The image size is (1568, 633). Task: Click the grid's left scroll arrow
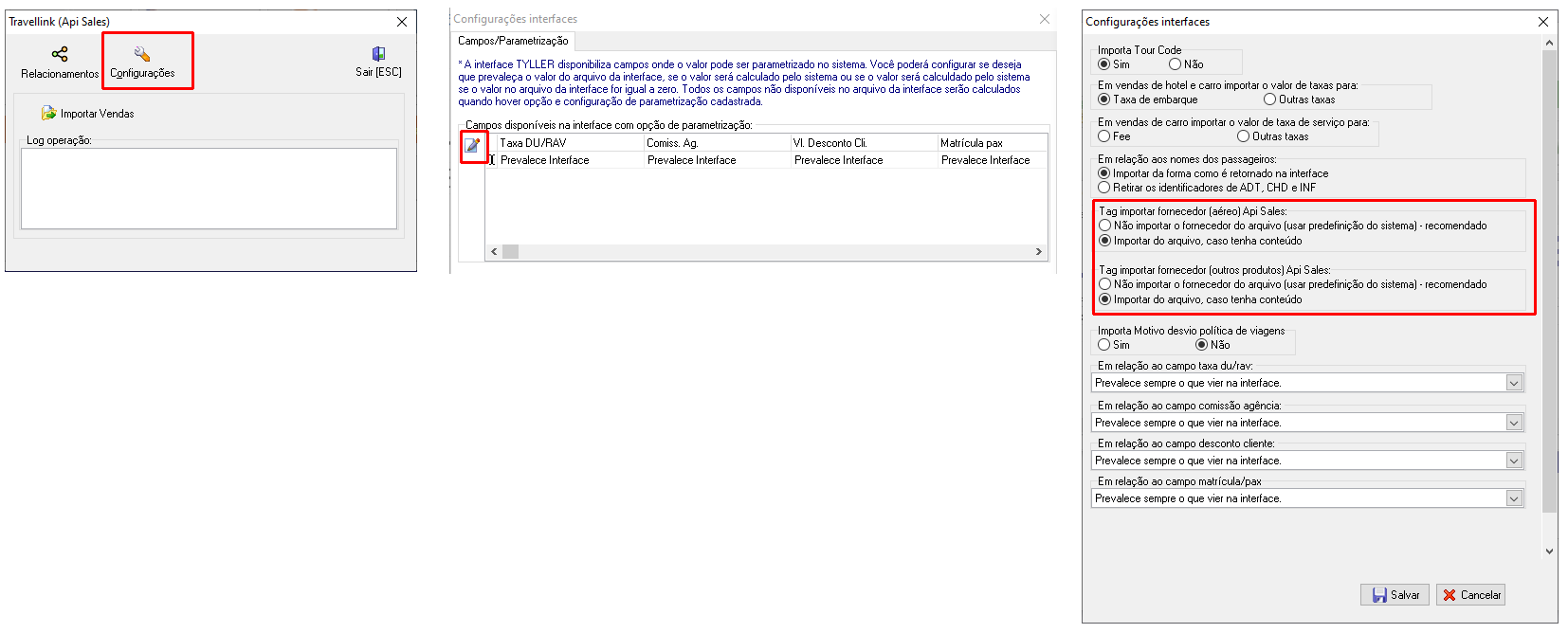pos(494,252)
